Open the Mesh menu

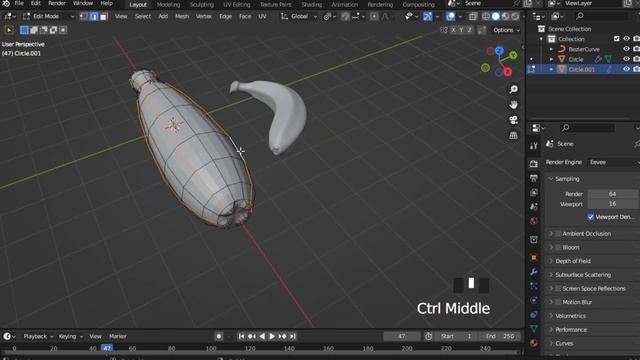coord(182,17)
